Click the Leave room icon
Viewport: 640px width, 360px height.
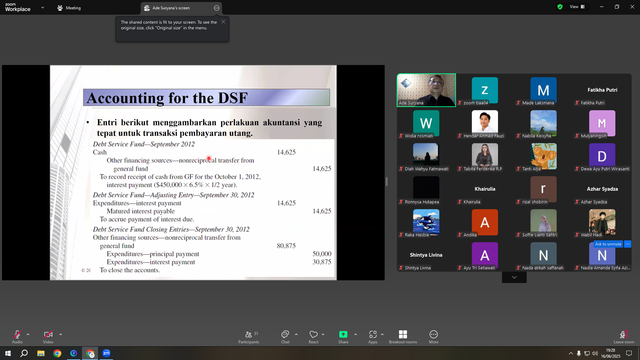(623, 334)
